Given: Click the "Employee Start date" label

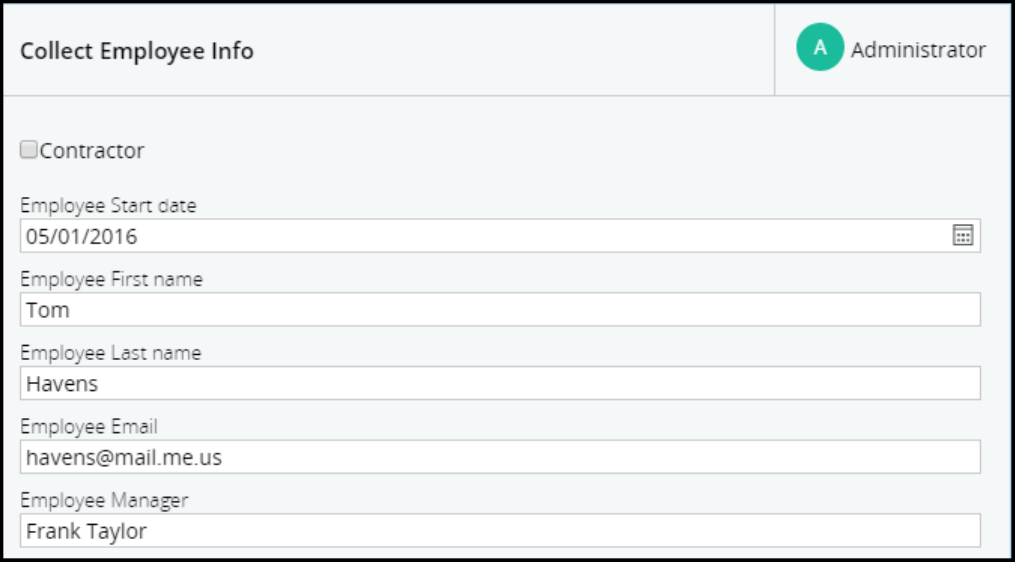Looking at the screenshot, I should (x=108, y=206).
